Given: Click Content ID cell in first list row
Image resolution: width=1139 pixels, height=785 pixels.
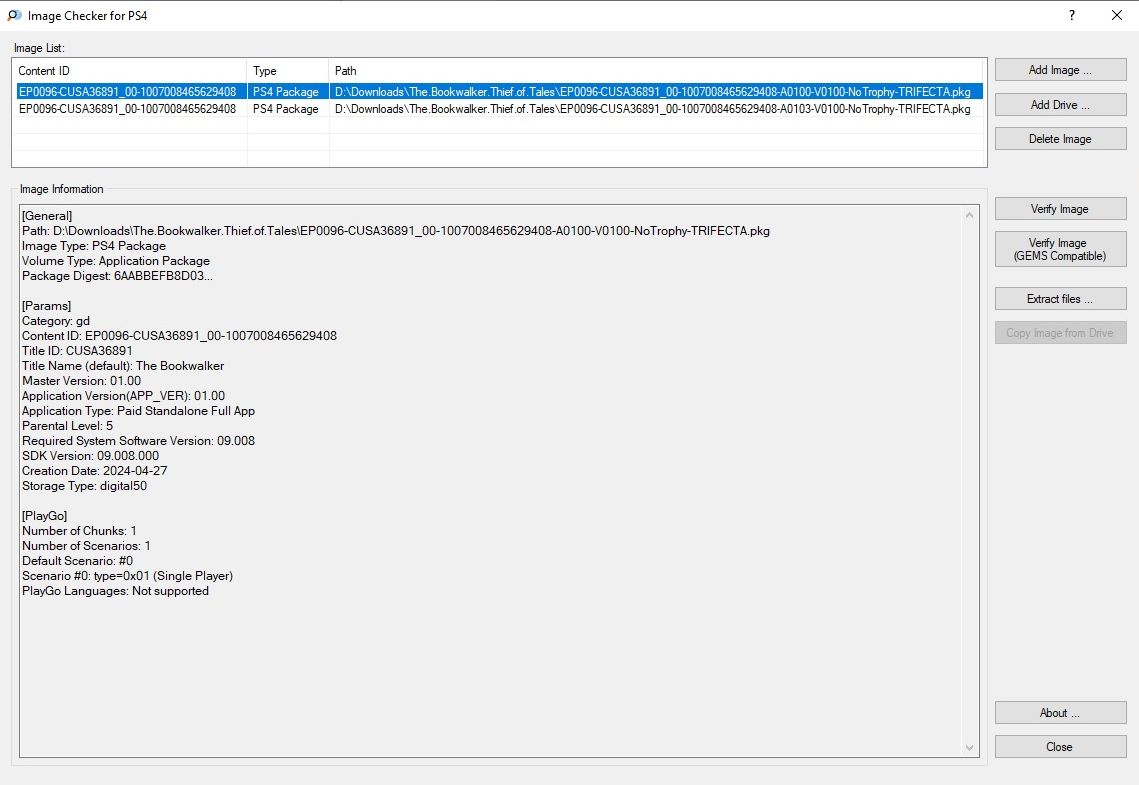Looking at the screenshot, I should (128, 91).
